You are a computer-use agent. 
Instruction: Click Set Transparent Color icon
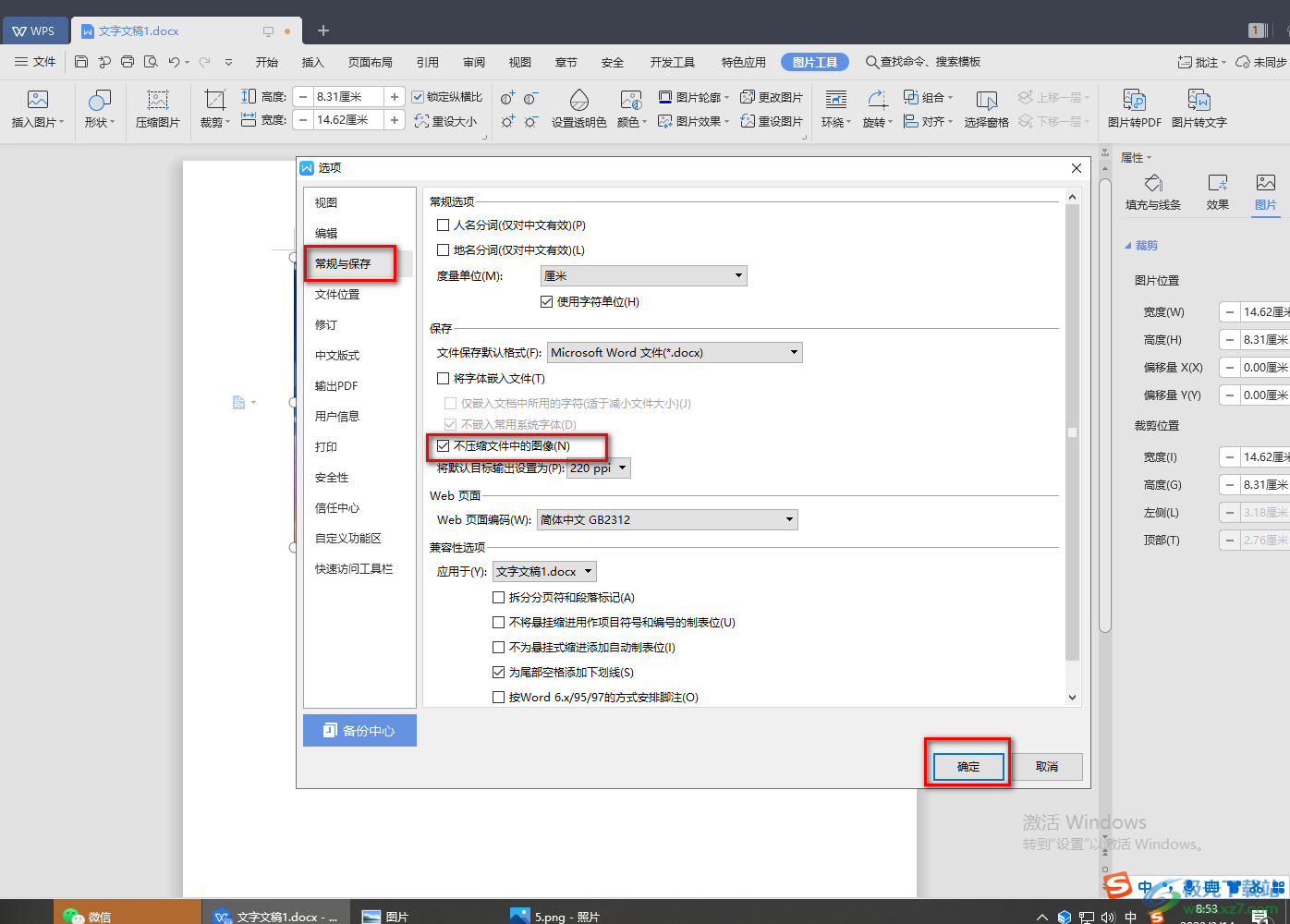pos(579,100)
